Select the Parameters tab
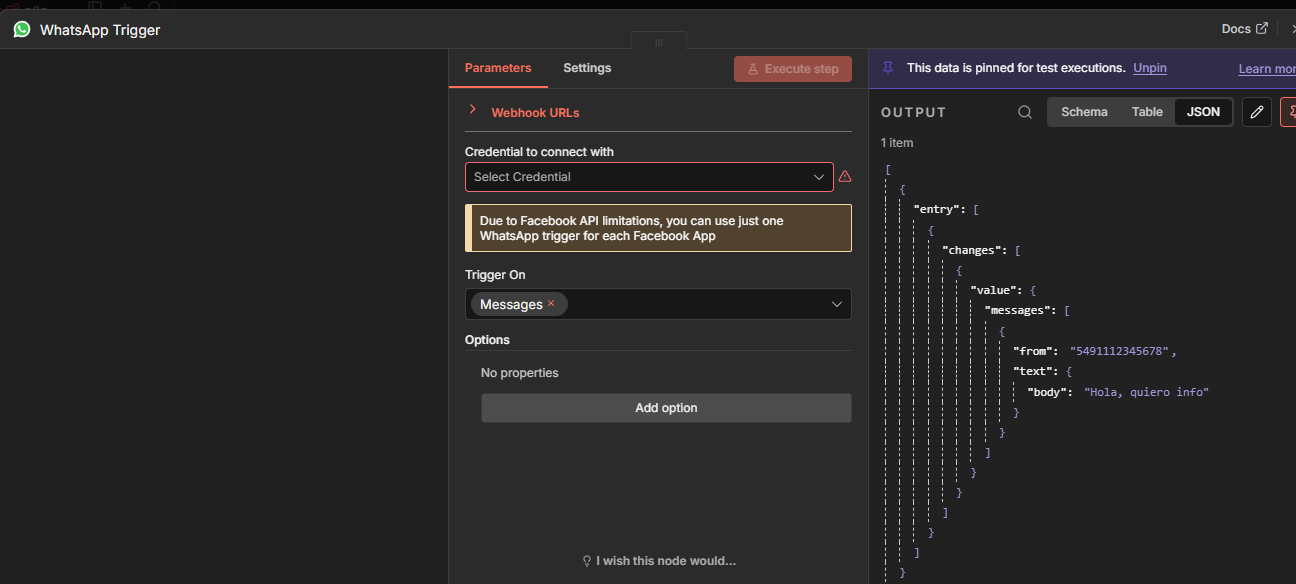The height and width of the screenshot is (584, 1296). pos(498,68)
